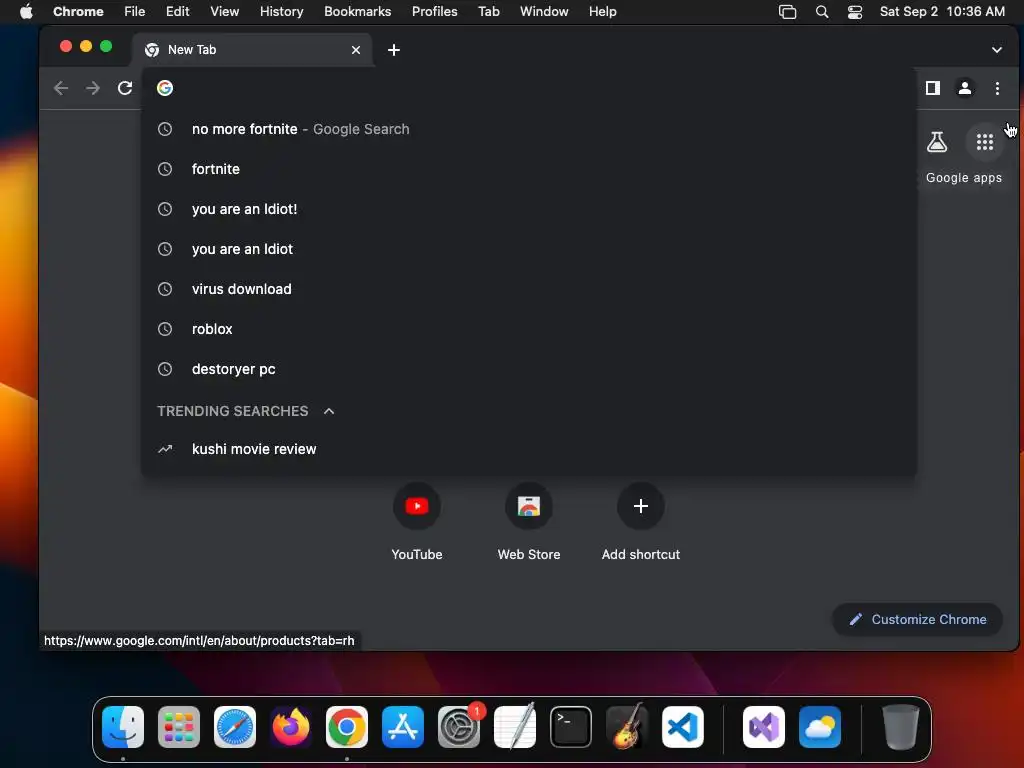Go forward with the forward arrow
This screenshot has height=768, width=1024.
pyautogui.click(x=93, y=88)
